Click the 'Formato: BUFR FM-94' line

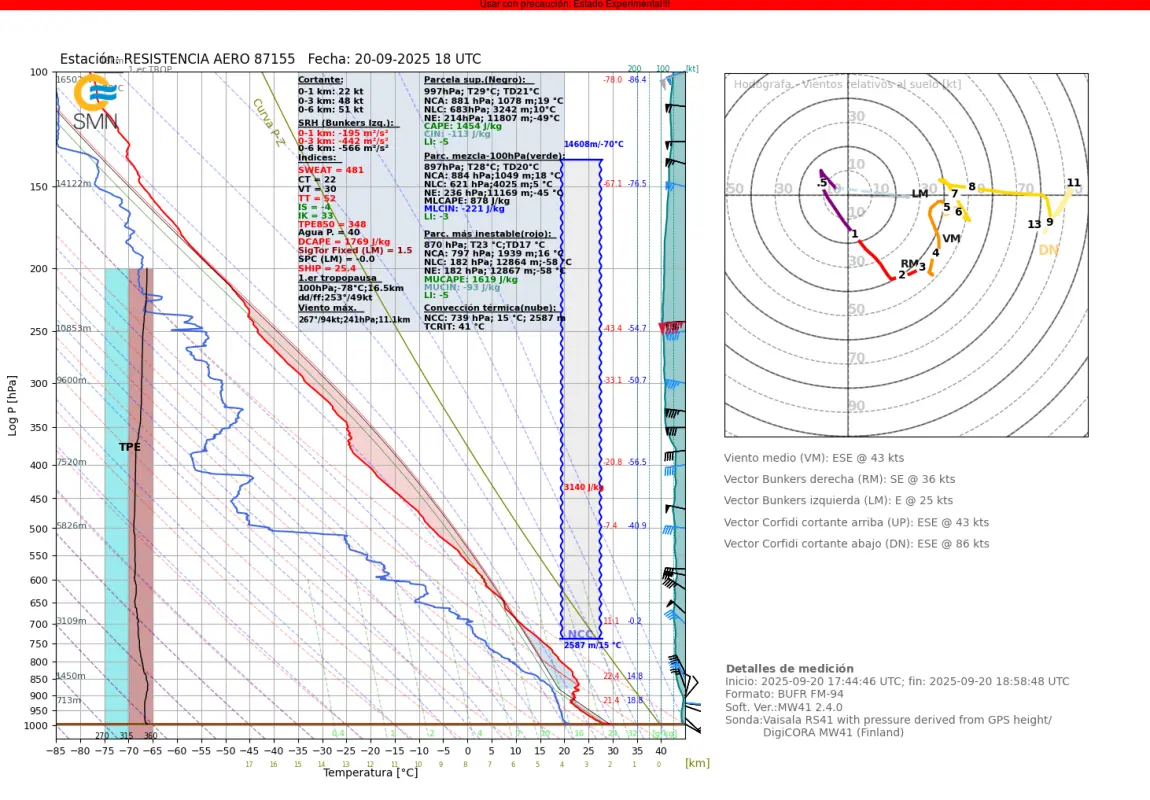[785, 694]
